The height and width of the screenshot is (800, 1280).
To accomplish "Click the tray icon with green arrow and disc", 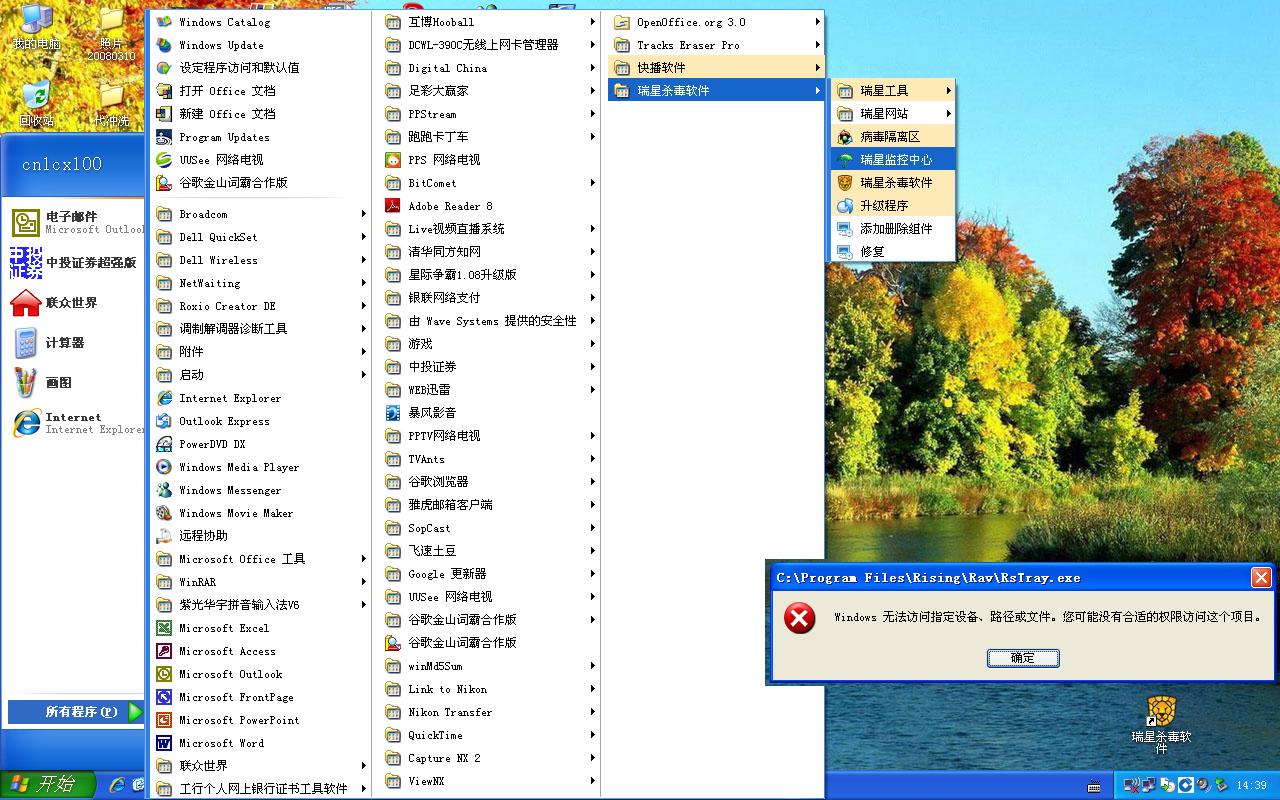I will coord(1168,785).
